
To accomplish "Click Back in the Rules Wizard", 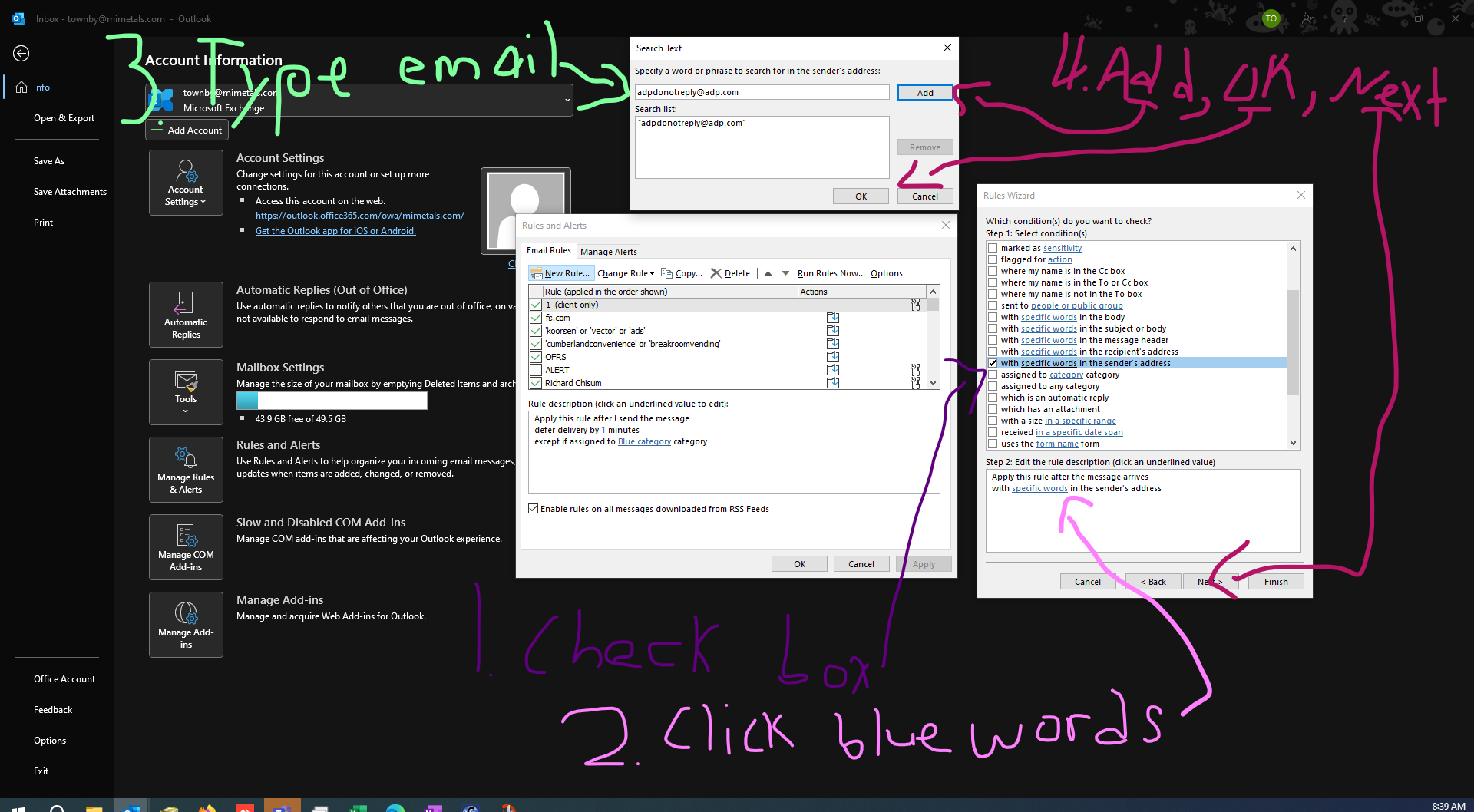I will [x=1153, y=582].
